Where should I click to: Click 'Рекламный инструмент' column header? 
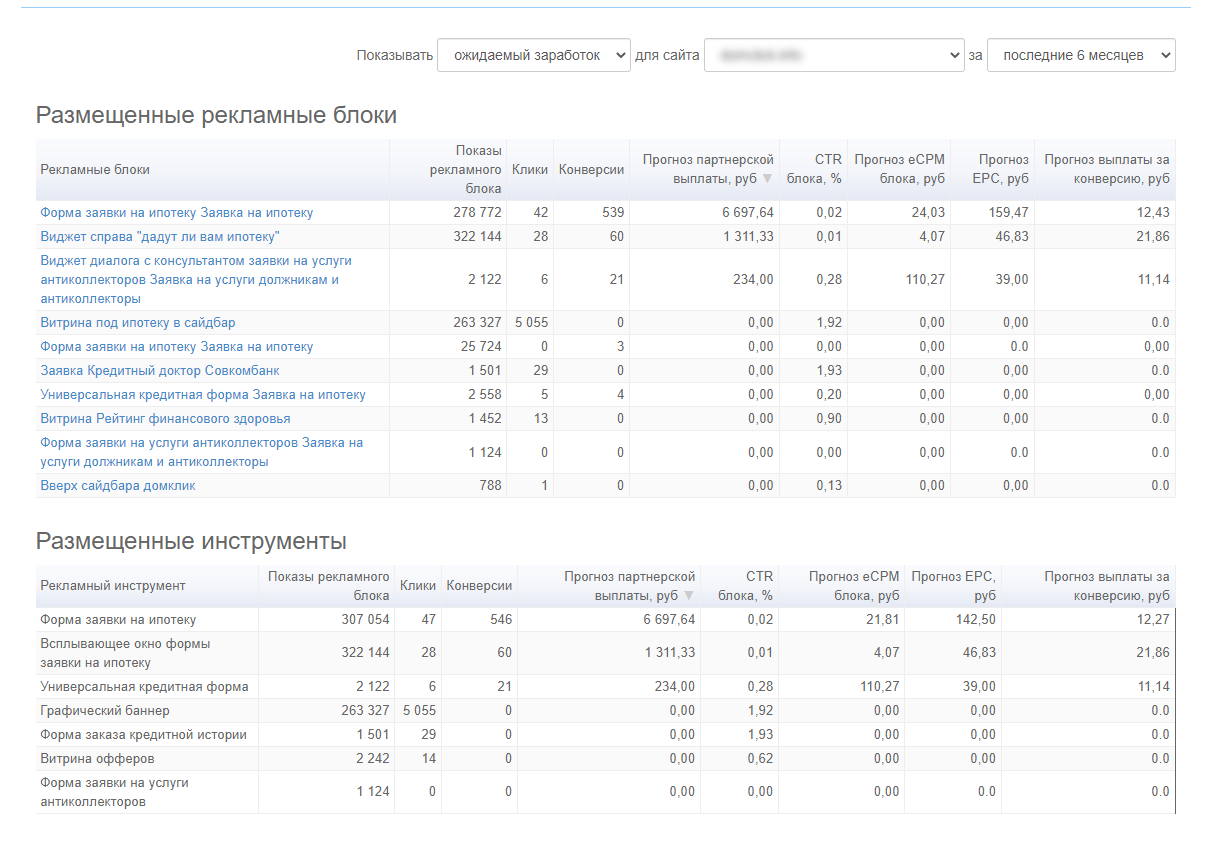(x=113, y=586)
